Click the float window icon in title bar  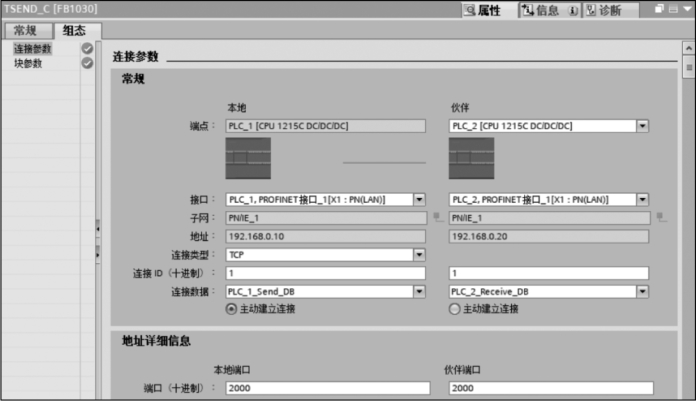coord(660,9)
